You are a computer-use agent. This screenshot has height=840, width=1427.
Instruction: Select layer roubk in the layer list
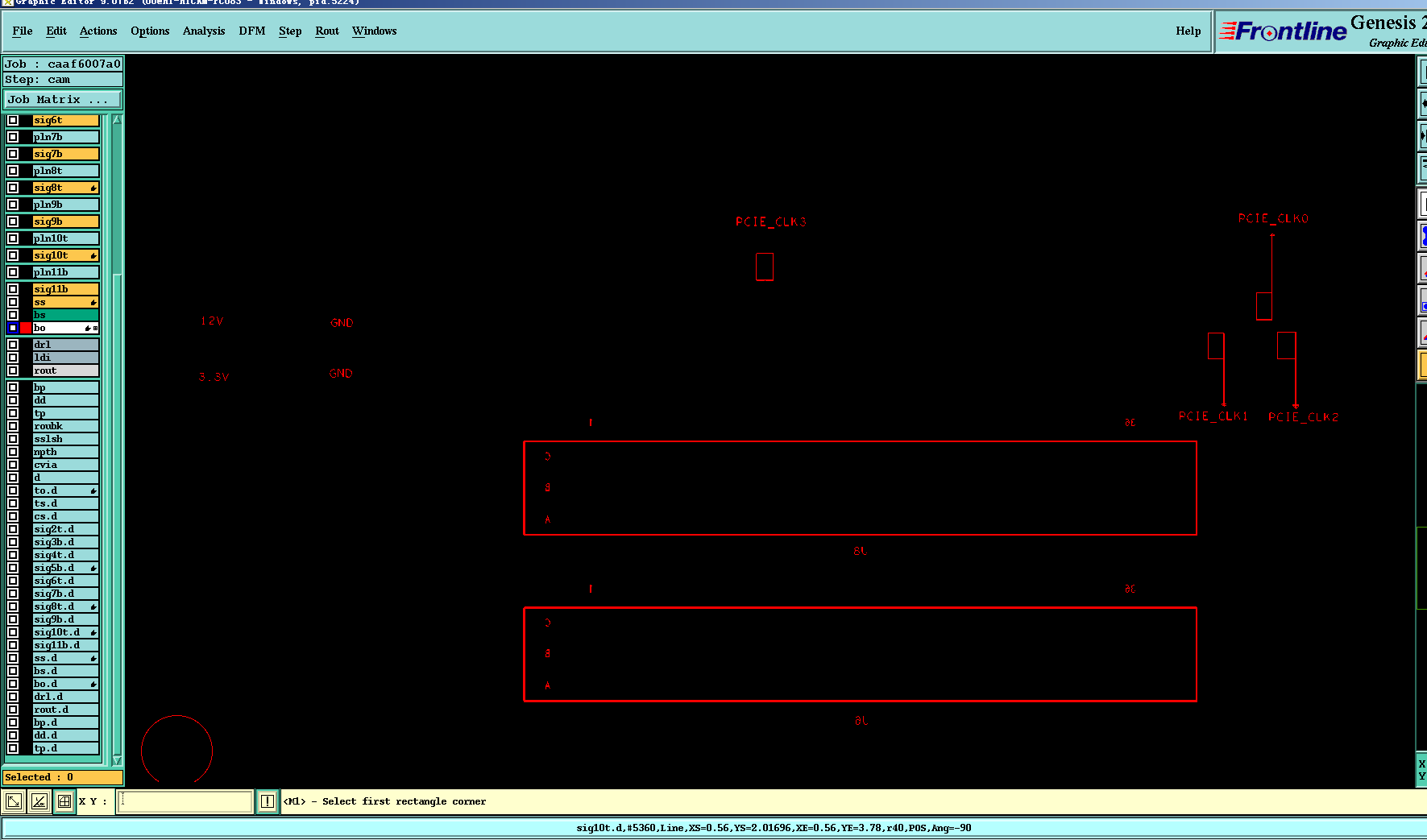tap(65, 427)
